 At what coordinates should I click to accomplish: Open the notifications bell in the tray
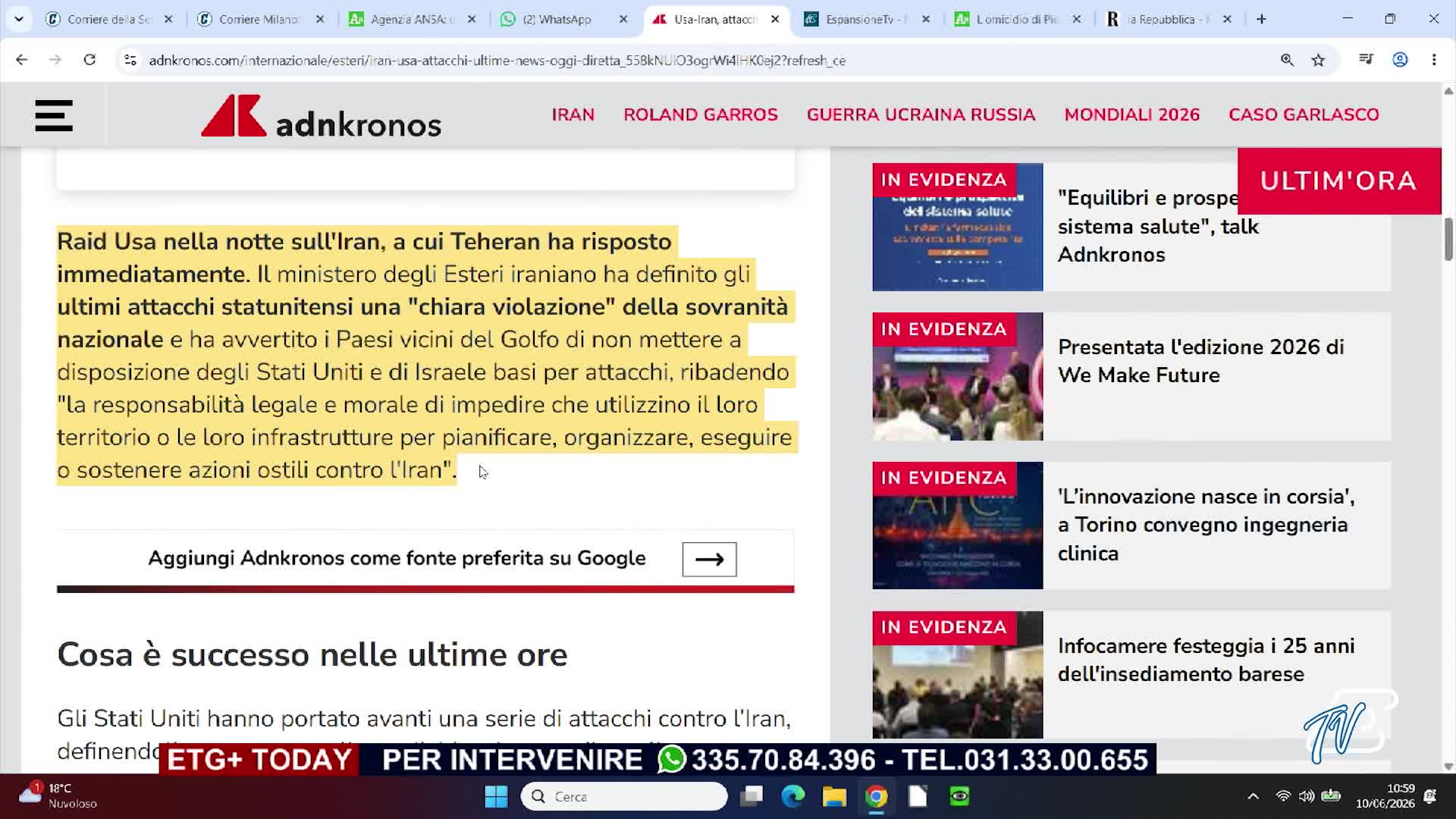(x=1430, y=796)
